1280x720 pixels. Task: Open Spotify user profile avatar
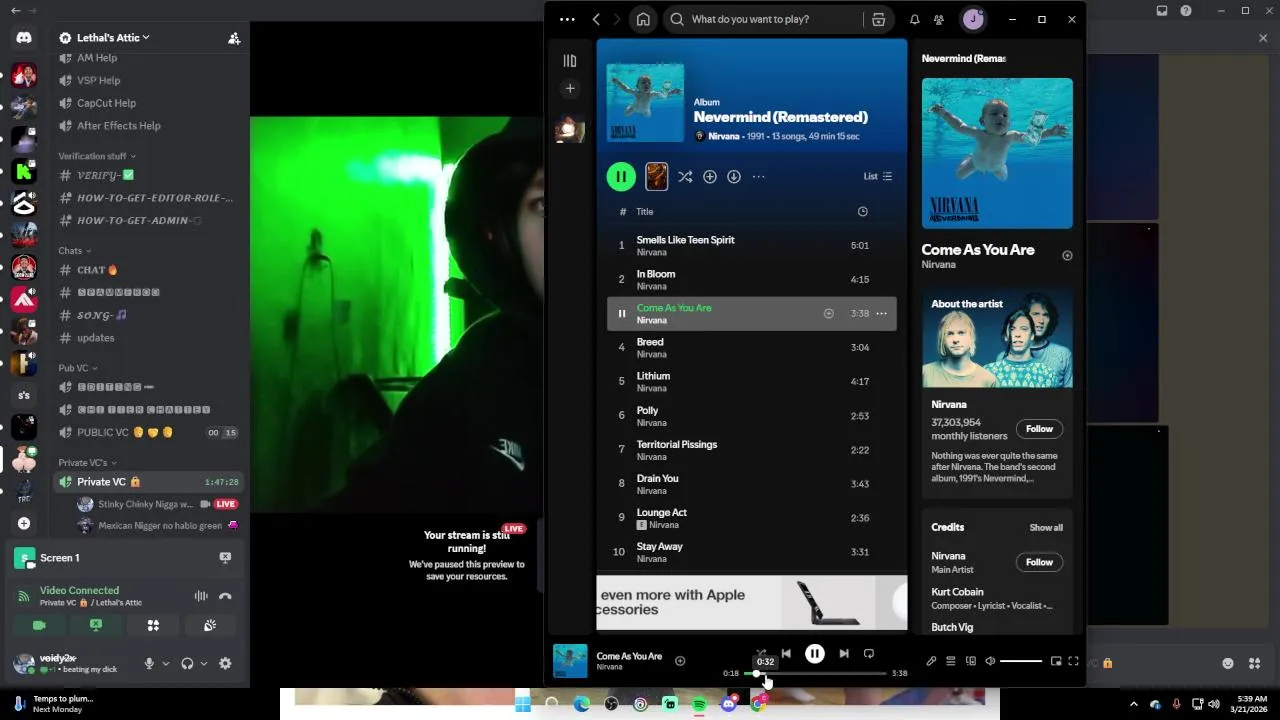973,19
